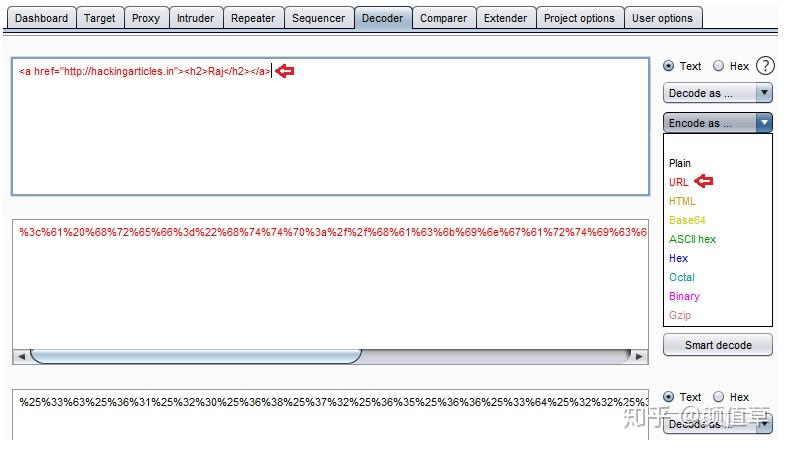
Task: Open the Intruder tab
Action: tap(195, 18)
